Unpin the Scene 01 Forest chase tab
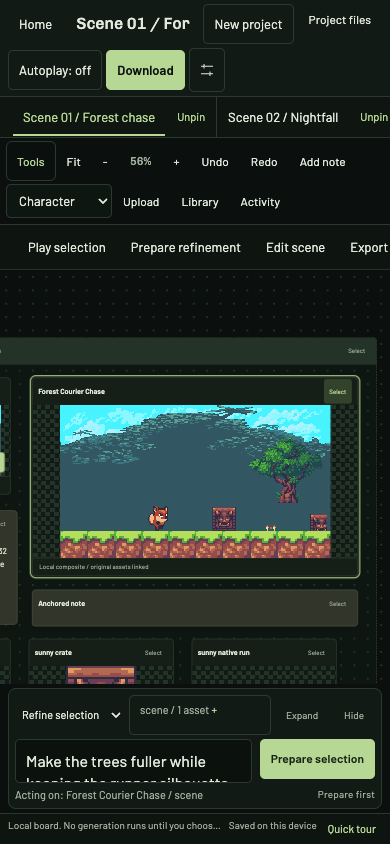 coord(191,117)
